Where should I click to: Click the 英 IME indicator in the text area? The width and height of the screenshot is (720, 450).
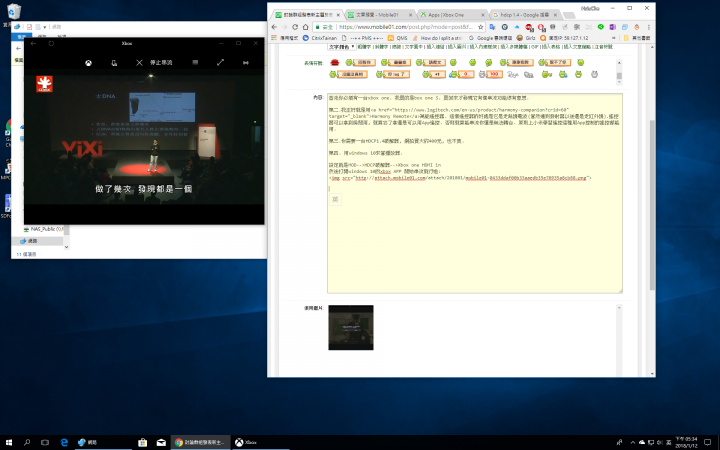tap(335, 199)
